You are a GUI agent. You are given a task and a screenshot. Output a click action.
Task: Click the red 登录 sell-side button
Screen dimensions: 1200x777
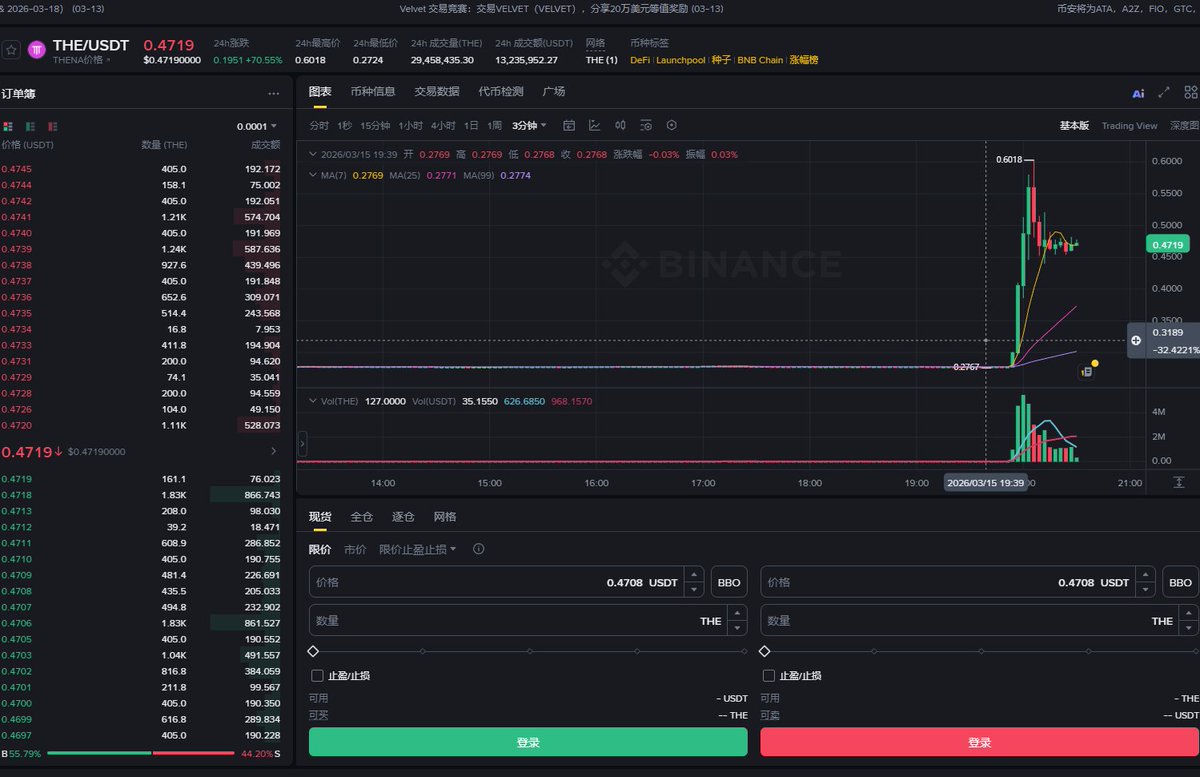pos(979,742)
